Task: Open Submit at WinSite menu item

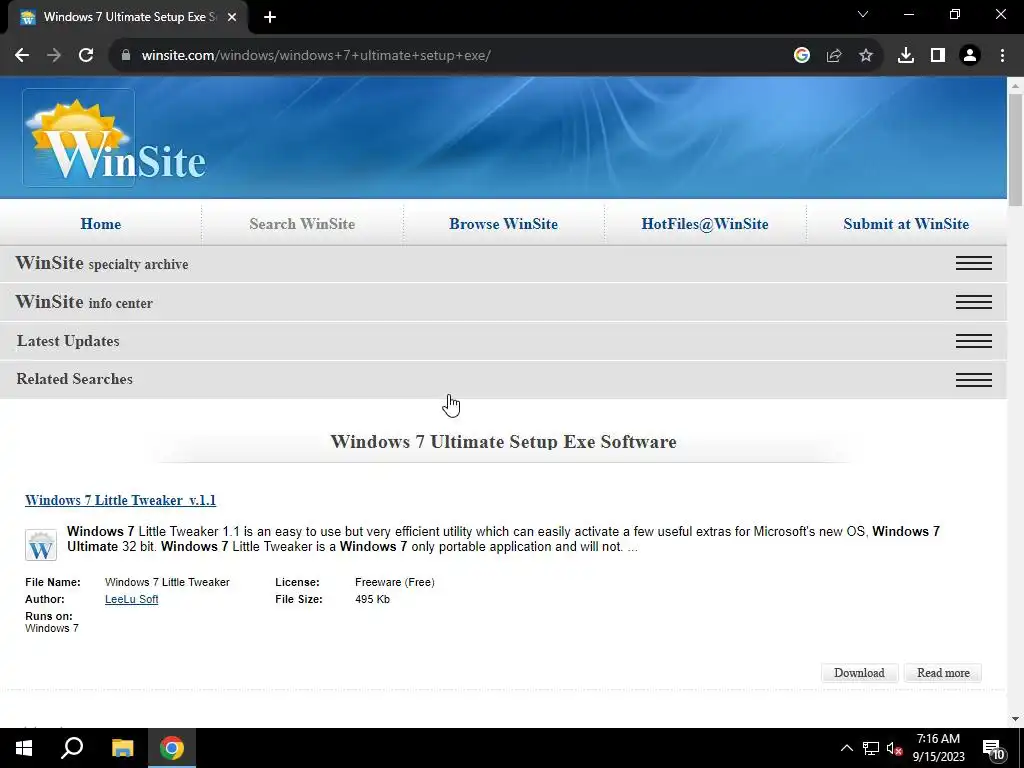Action: [x=906, y=224]
